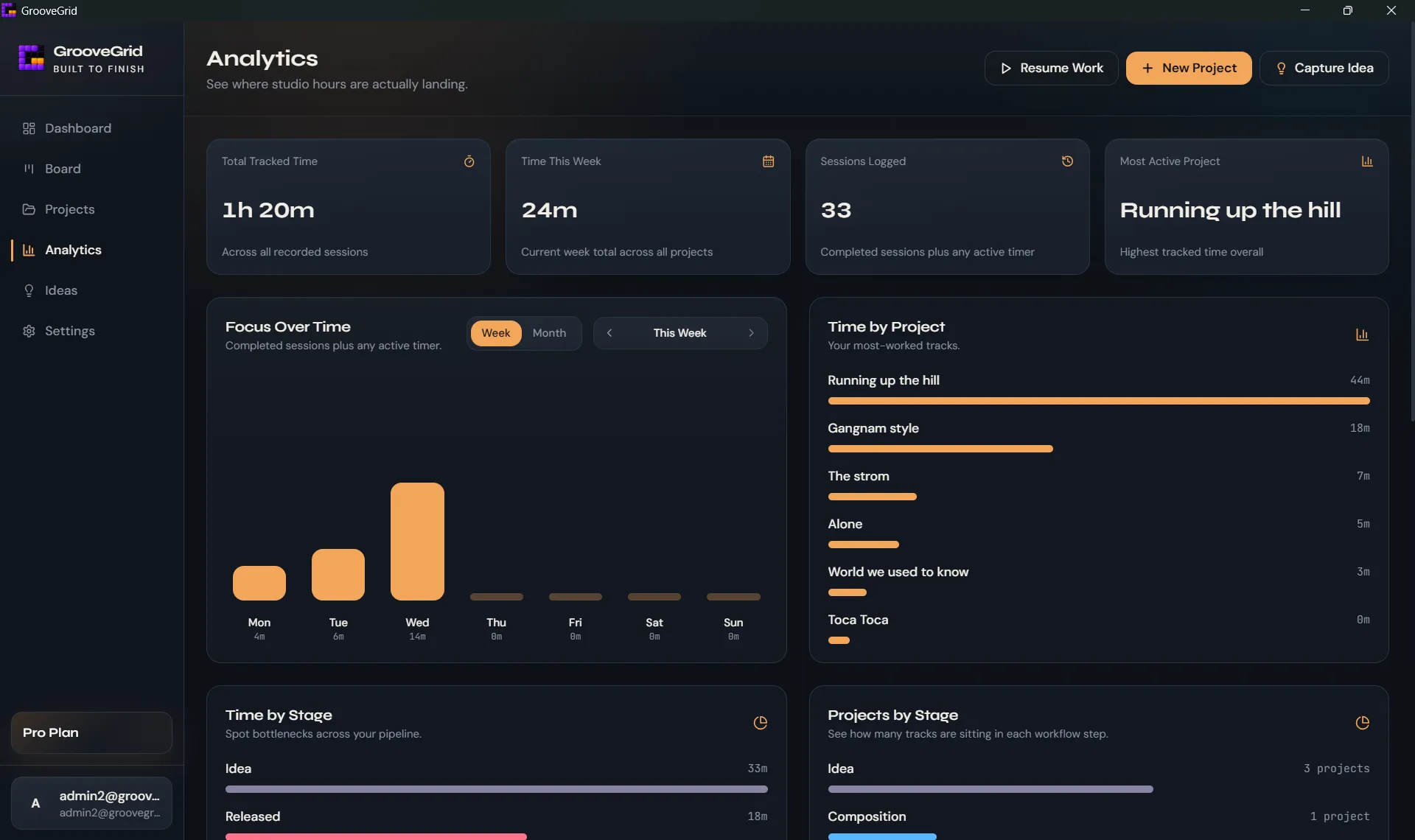Click the 18m value for Gangnam style
Viewport: 1415px width, 840px height.
[x=1360, y=428]
